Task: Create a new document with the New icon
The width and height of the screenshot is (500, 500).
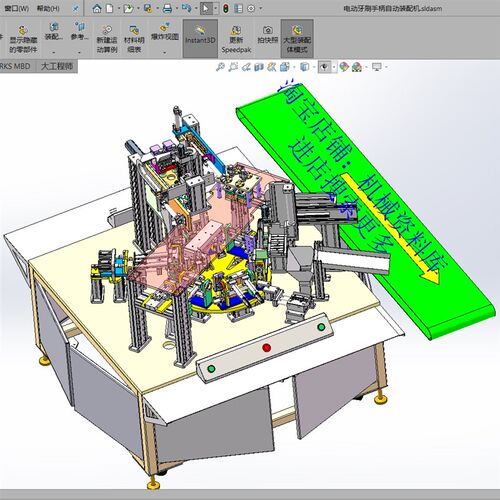Action: point(110,8)
